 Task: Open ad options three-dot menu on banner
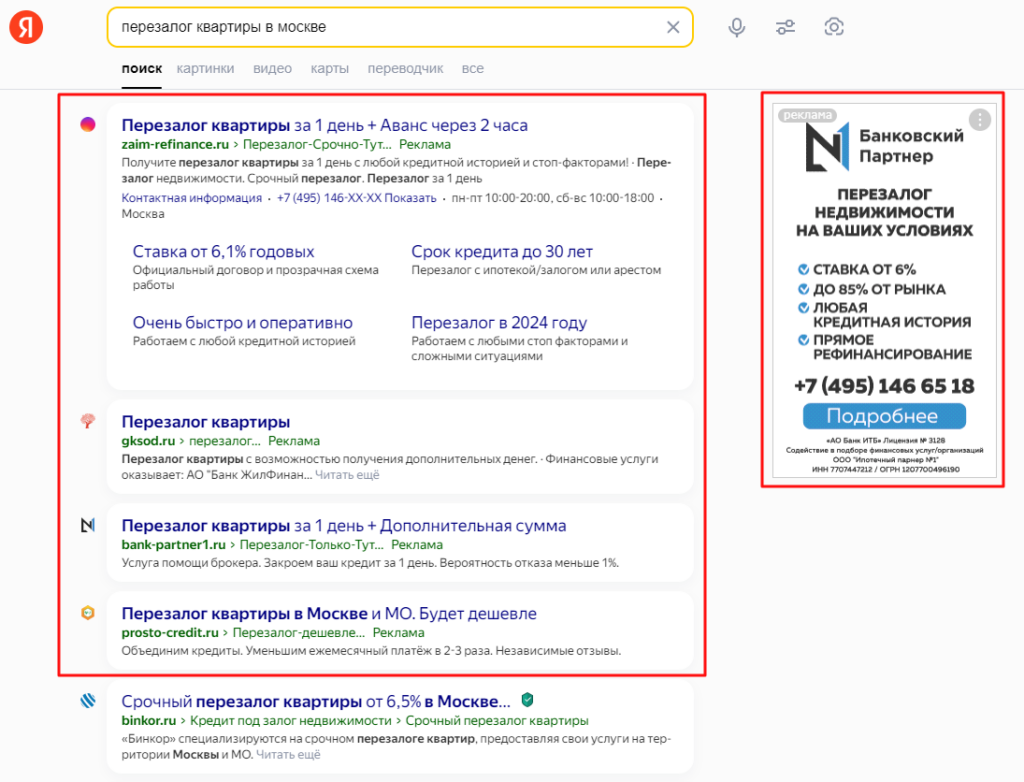click(980, 120)
